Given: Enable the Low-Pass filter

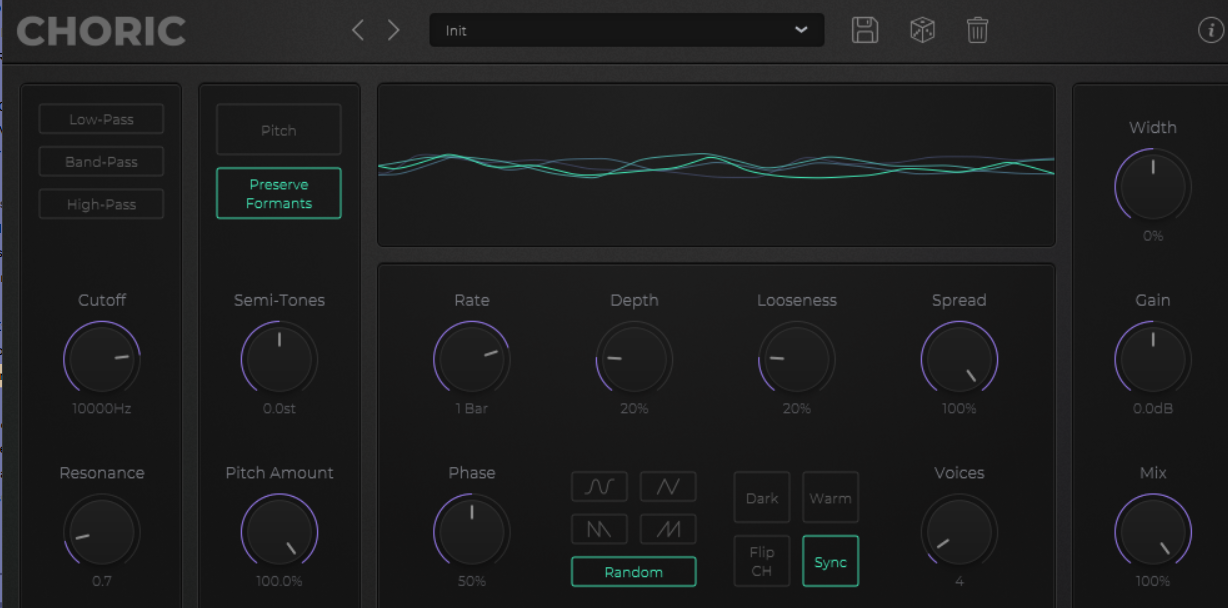Looking at the screenshot, I should (101, 119).
